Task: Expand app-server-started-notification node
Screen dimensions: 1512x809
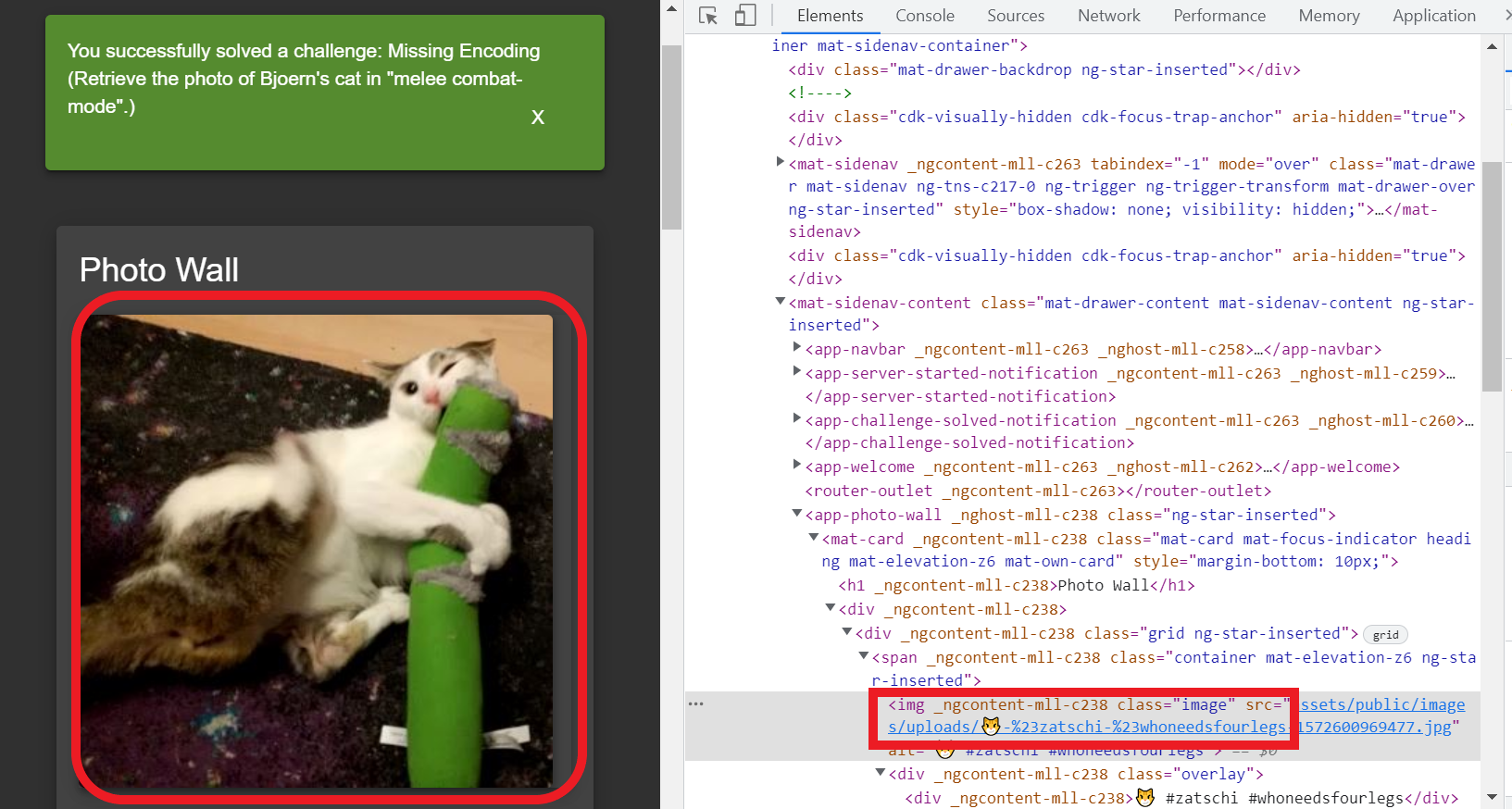Action: tap(796, 371)
